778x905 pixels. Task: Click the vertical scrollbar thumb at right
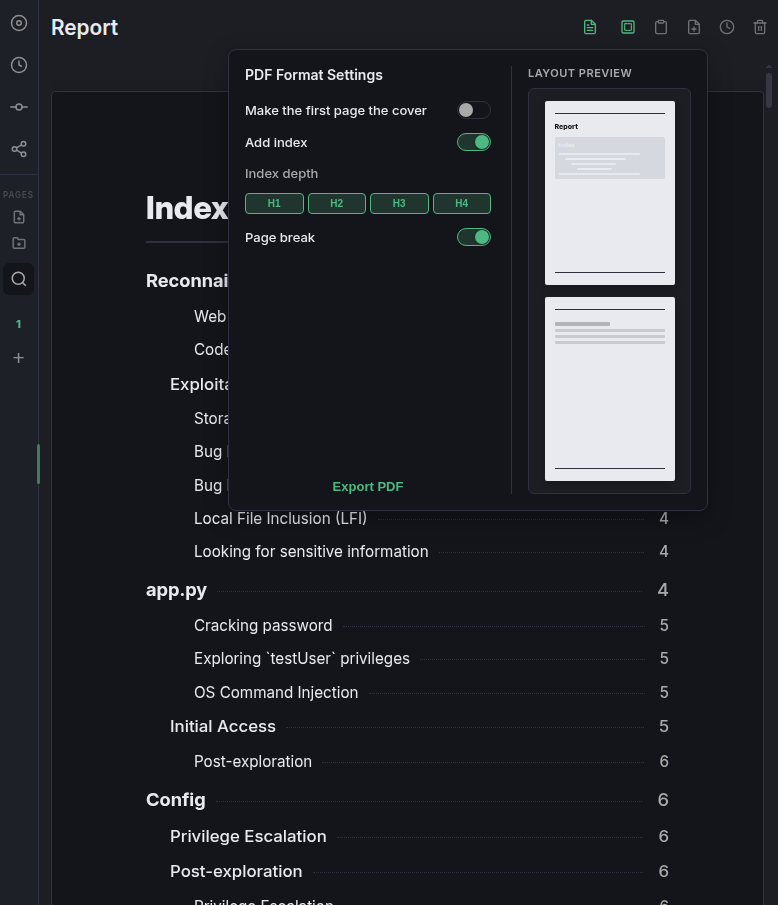(x=769, y=90)
